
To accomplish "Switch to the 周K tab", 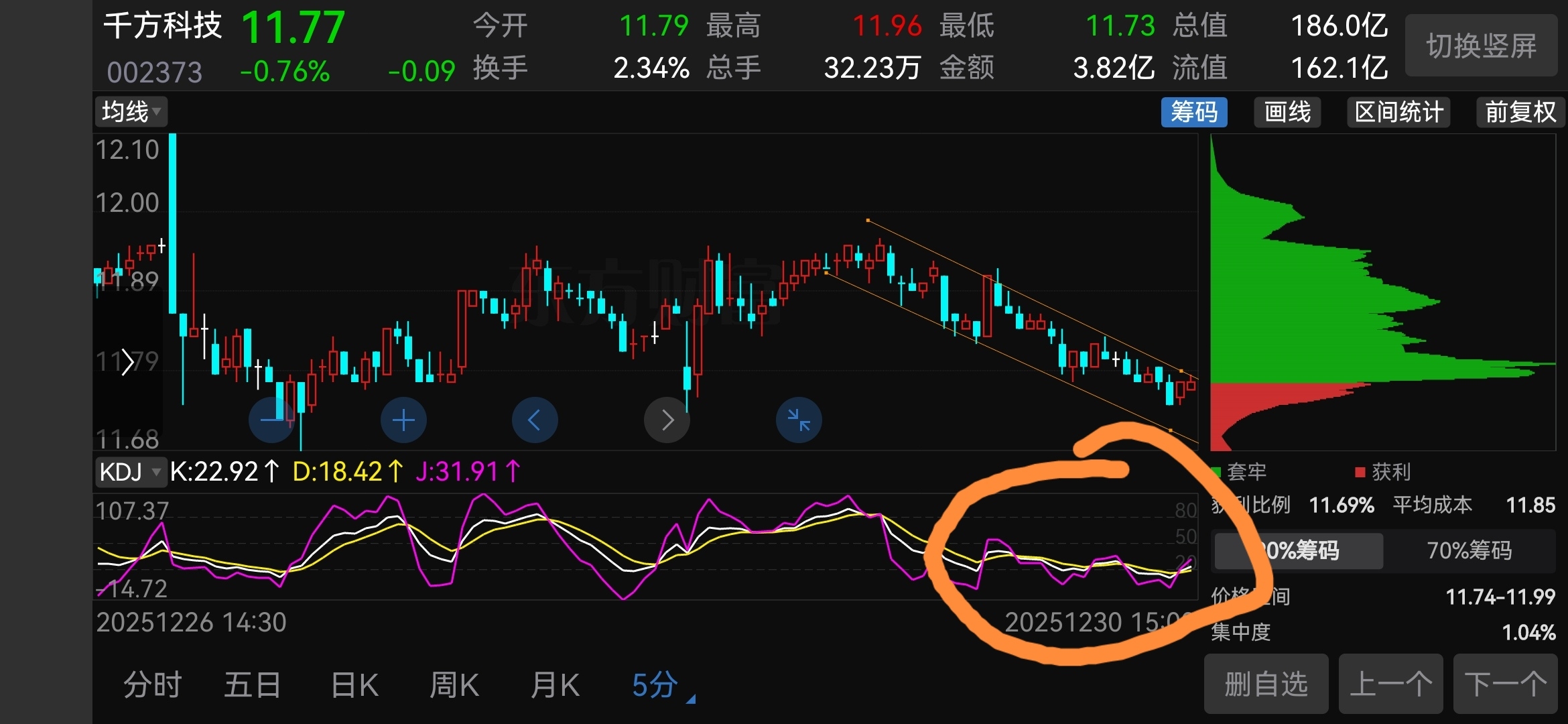I will tap(454, 685).
